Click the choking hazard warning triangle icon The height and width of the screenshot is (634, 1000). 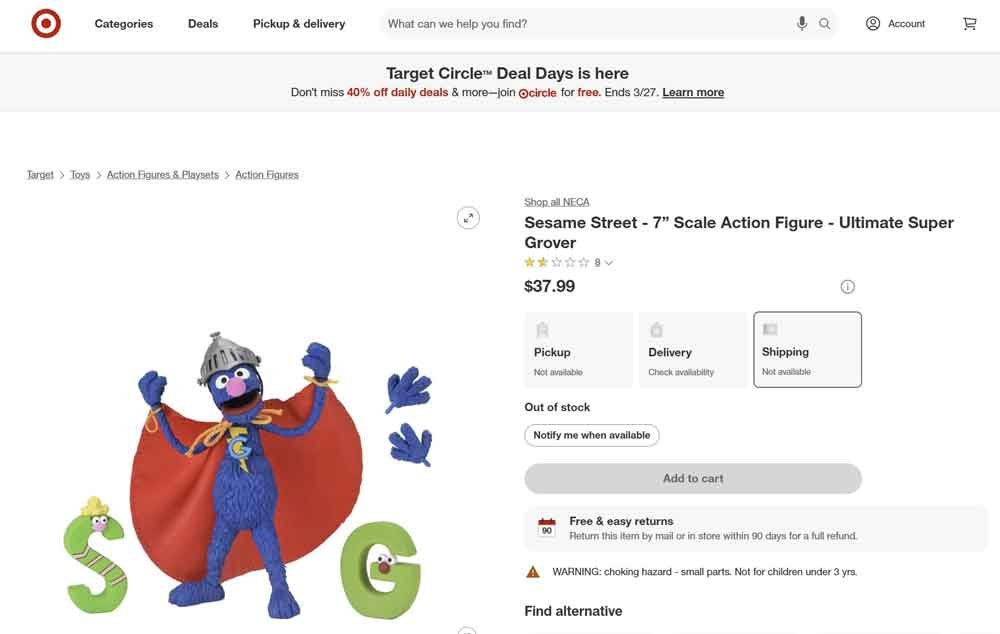pos(532,571)
